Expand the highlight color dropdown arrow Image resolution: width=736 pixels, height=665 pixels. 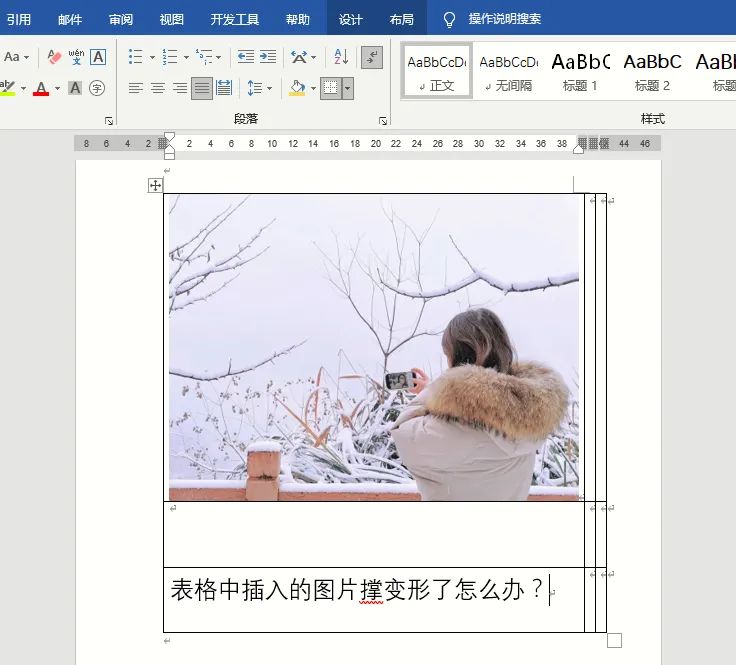click(x=23, y=88)
